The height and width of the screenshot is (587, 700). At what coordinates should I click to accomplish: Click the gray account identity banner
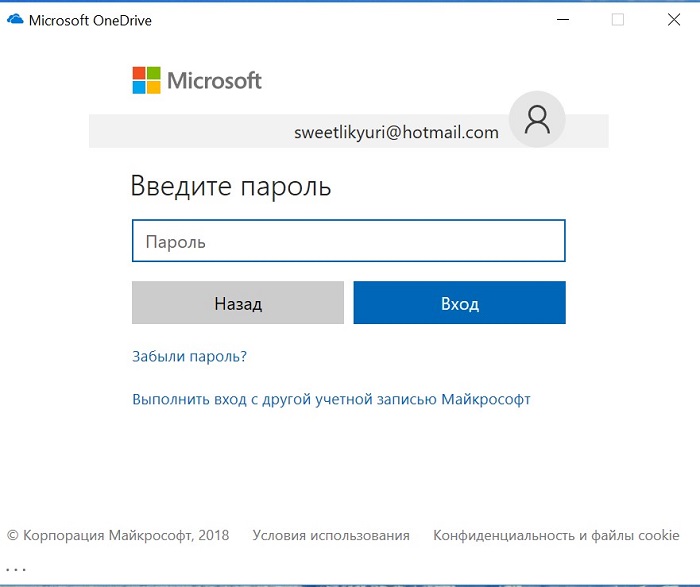click(349, 131)
